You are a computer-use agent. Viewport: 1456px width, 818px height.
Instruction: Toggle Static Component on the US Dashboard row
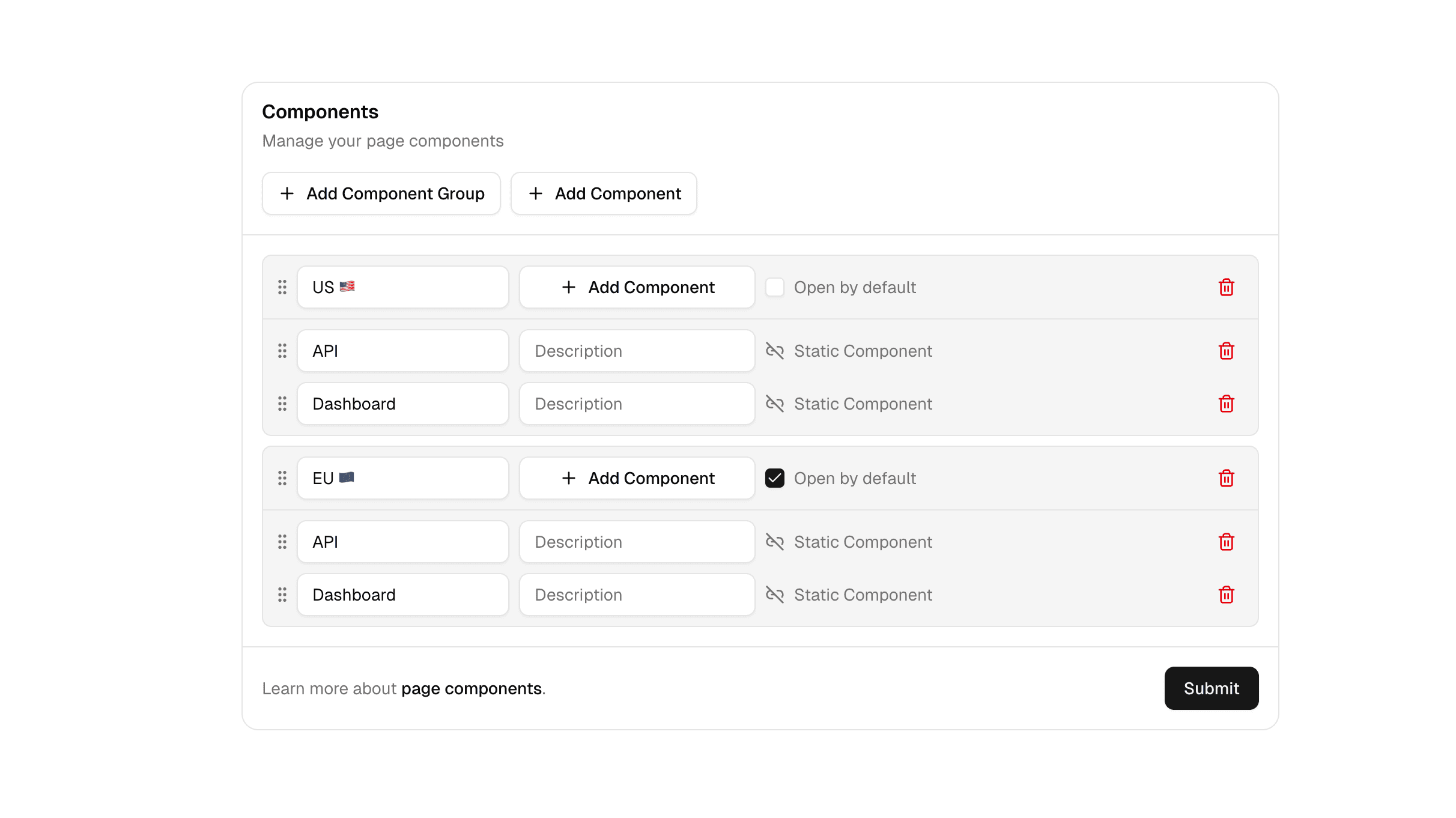775,404
